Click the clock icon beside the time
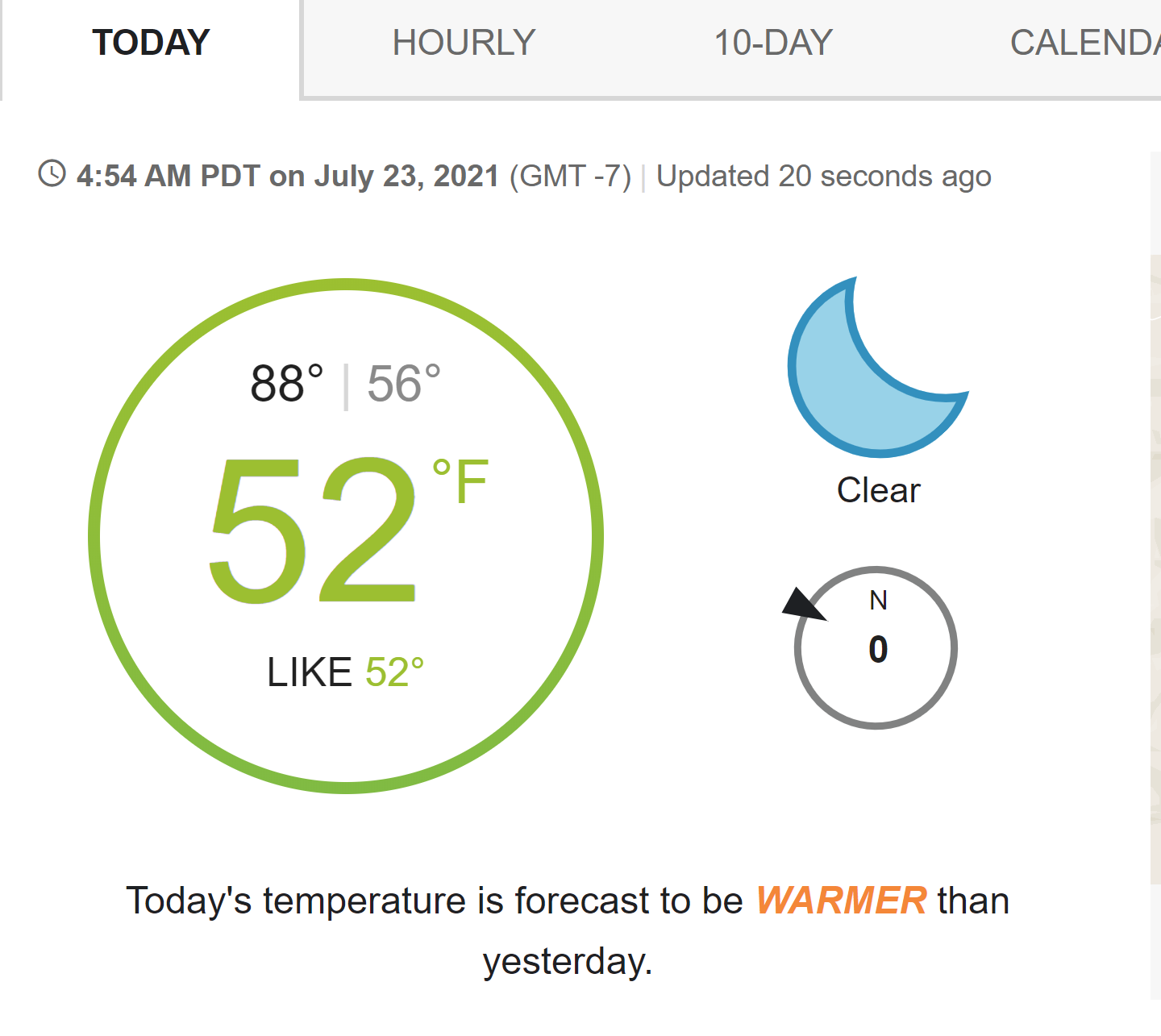The width and height of the screenshot is (1161, 1036). click(52, 174)
